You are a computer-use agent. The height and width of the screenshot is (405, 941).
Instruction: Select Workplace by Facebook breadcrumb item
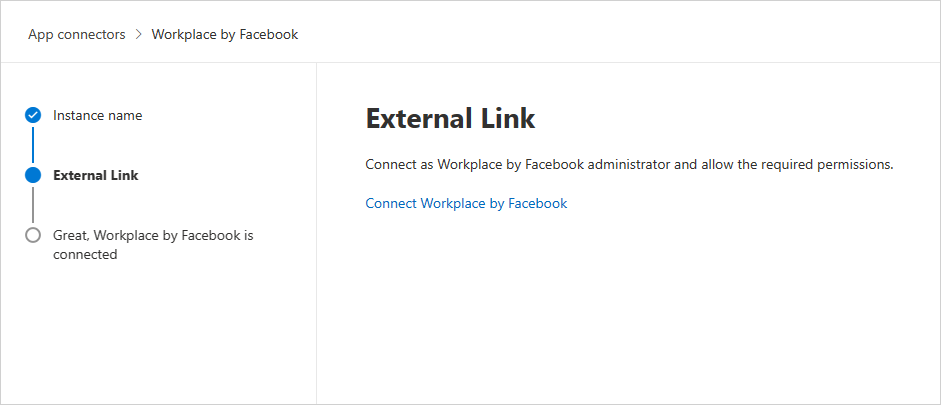[225, 34]
